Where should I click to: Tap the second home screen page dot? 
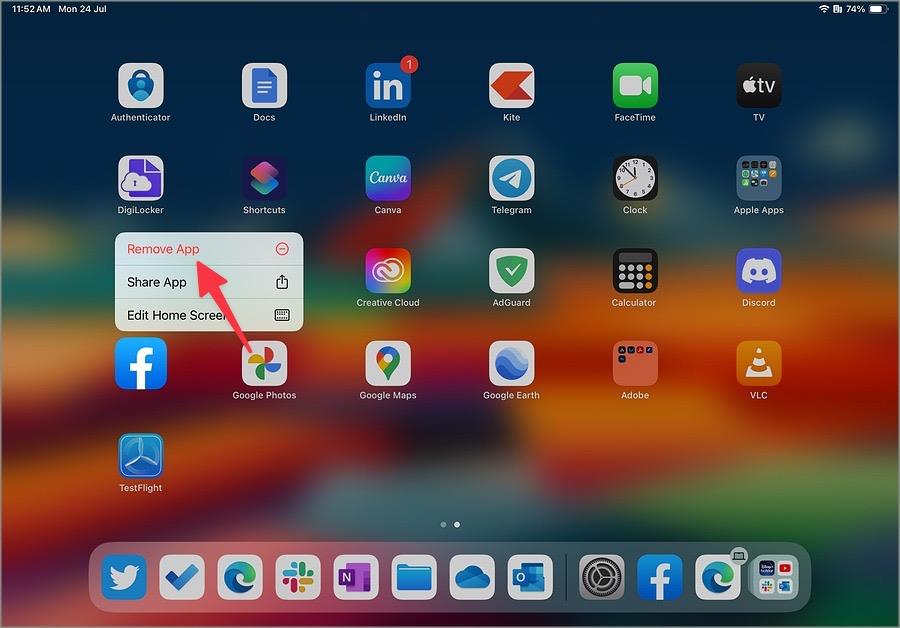457,525
